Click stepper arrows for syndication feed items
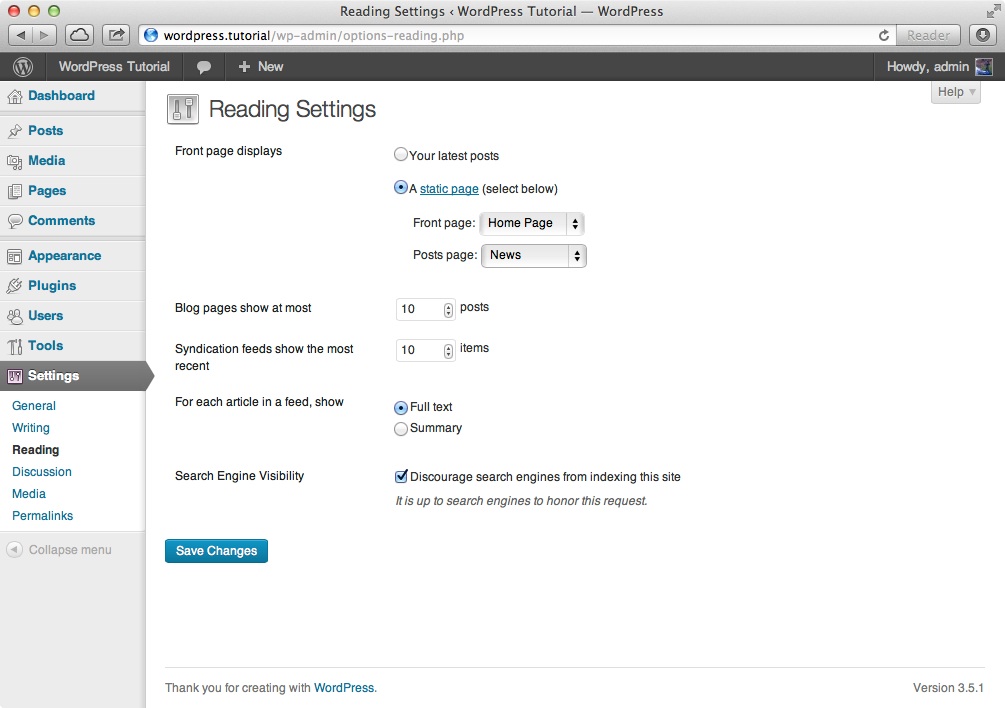Screen dimensions: 1005x708 tap(448, 350)
